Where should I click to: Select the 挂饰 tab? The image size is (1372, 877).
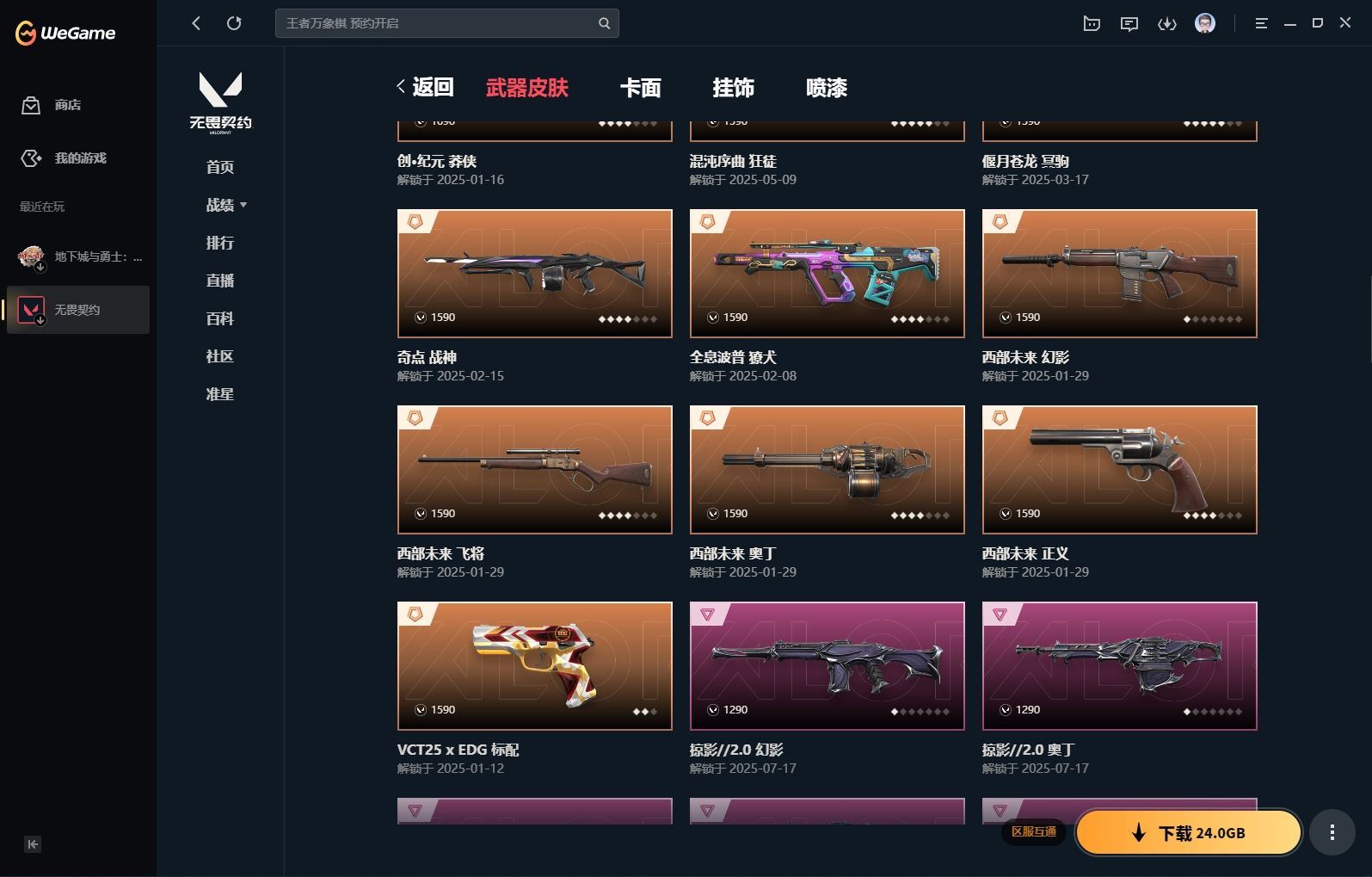pos(734,88)
